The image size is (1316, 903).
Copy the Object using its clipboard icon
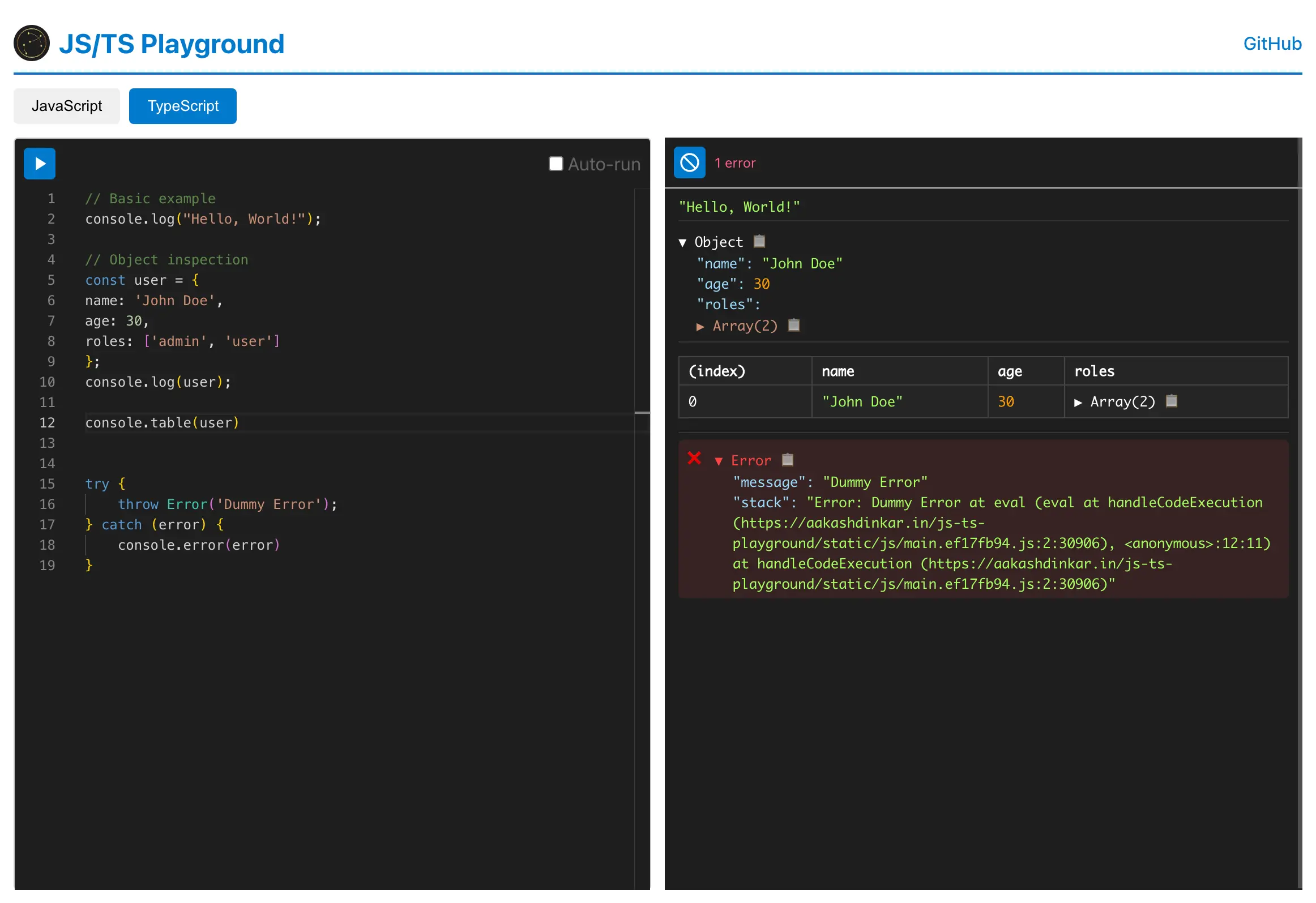[x=759, y=241]
